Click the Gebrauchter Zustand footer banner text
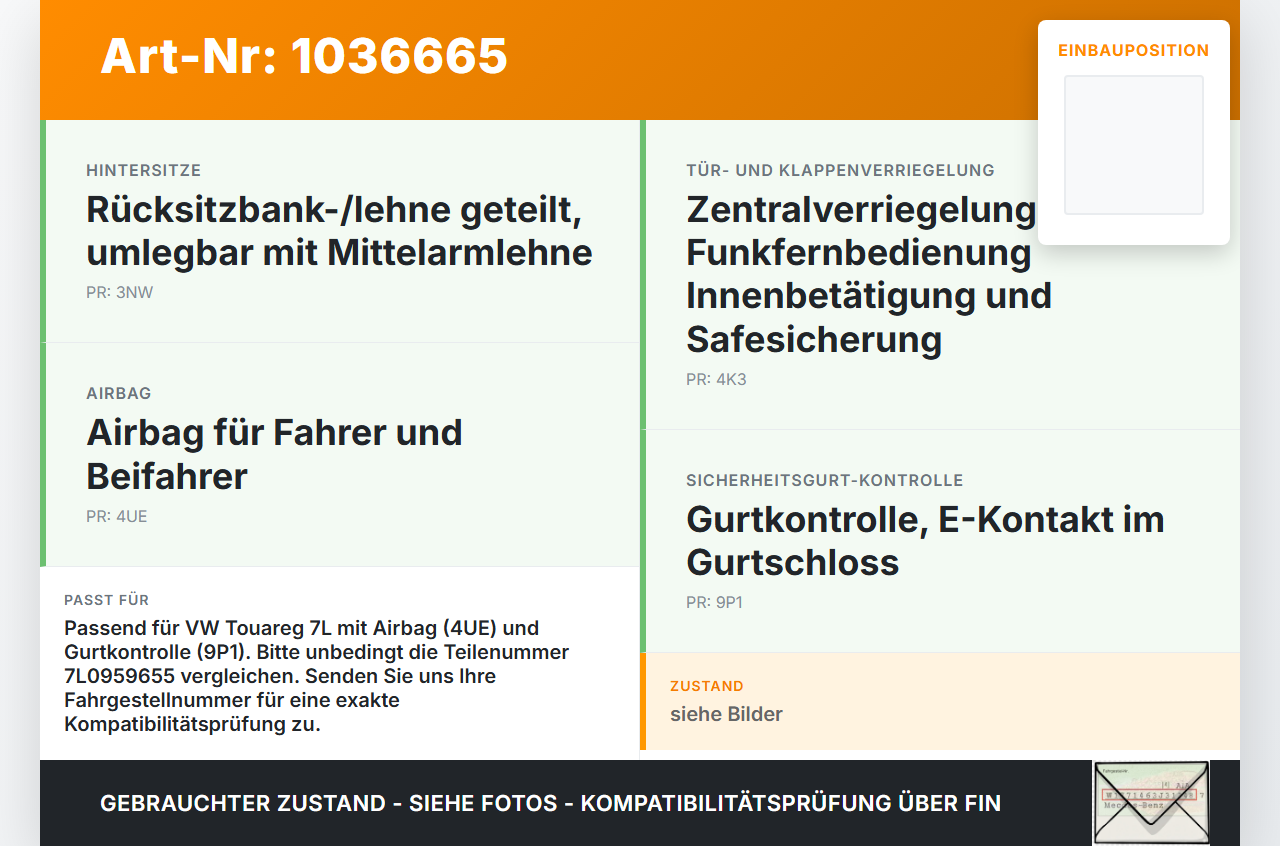 pyautogui.click(x=550, y=803)
